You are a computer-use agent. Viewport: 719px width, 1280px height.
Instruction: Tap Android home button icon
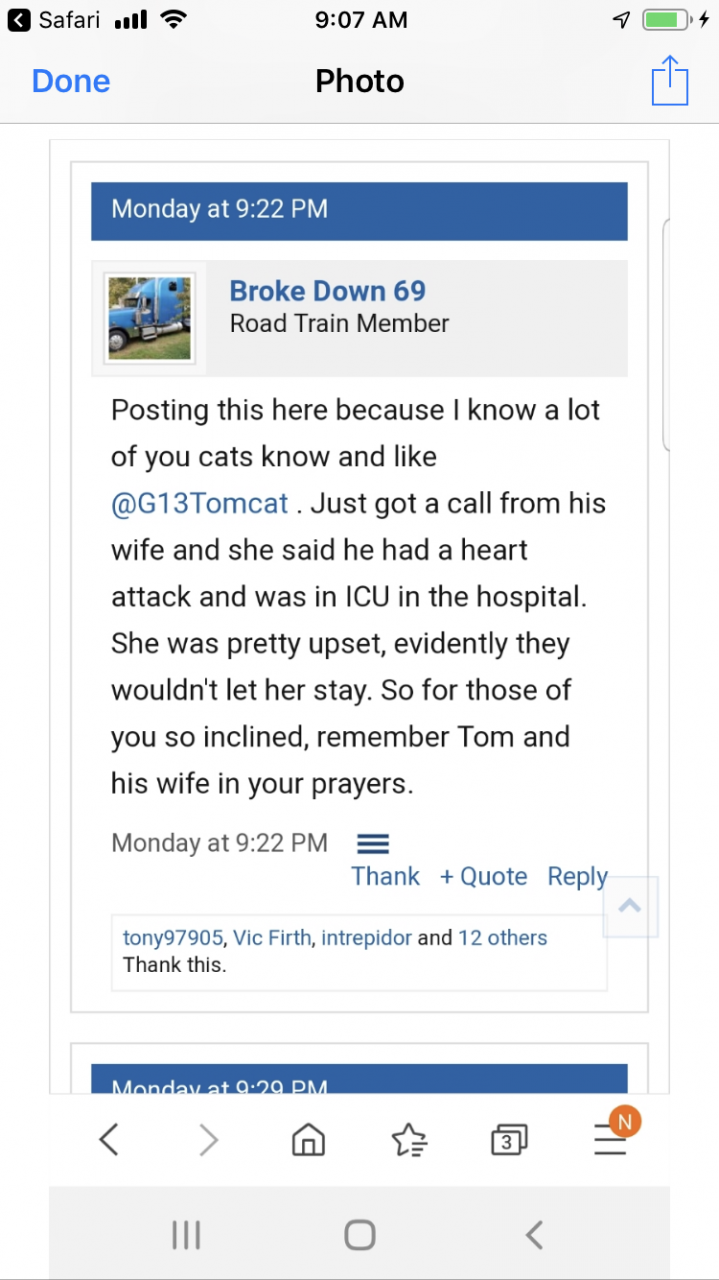(359, 1235)
